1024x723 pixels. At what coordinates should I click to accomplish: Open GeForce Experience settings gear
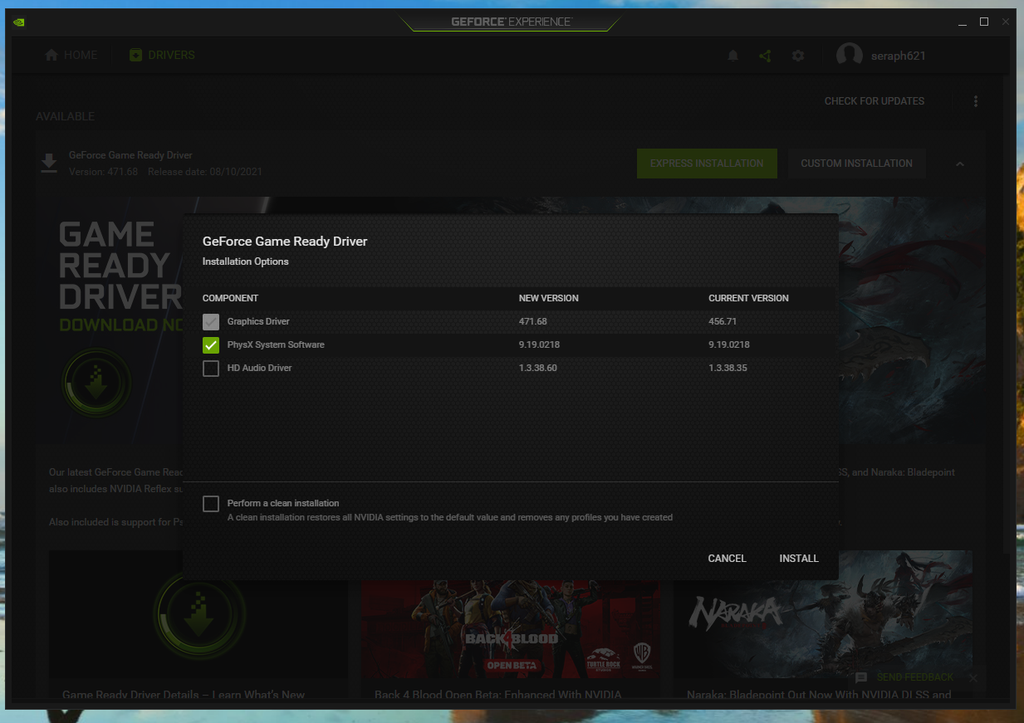click(798, 55)
